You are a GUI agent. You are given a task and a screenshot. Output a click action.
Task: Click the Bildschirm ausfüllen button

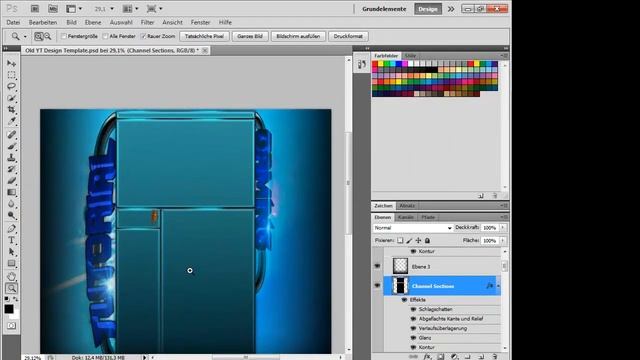point(298,36)
